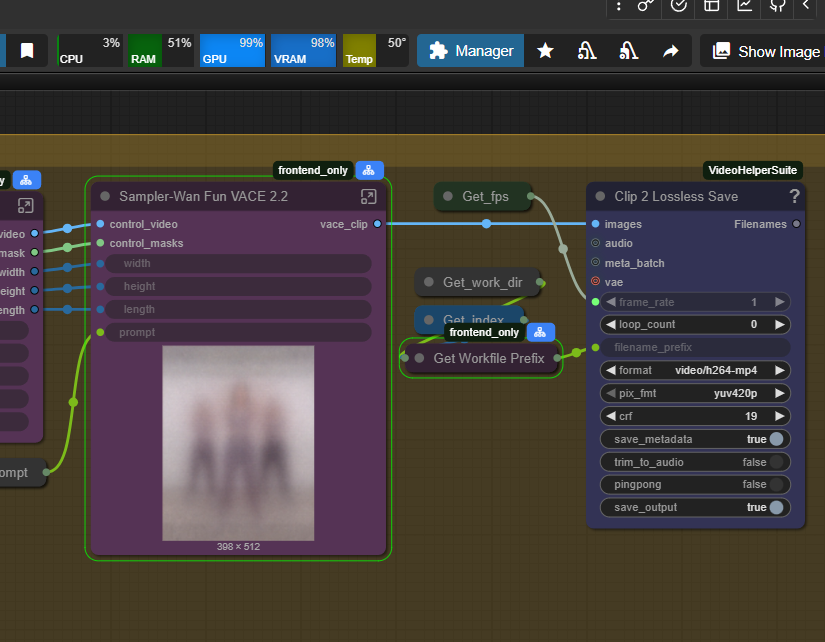Select next format option arrow

(x=780, y=370)
